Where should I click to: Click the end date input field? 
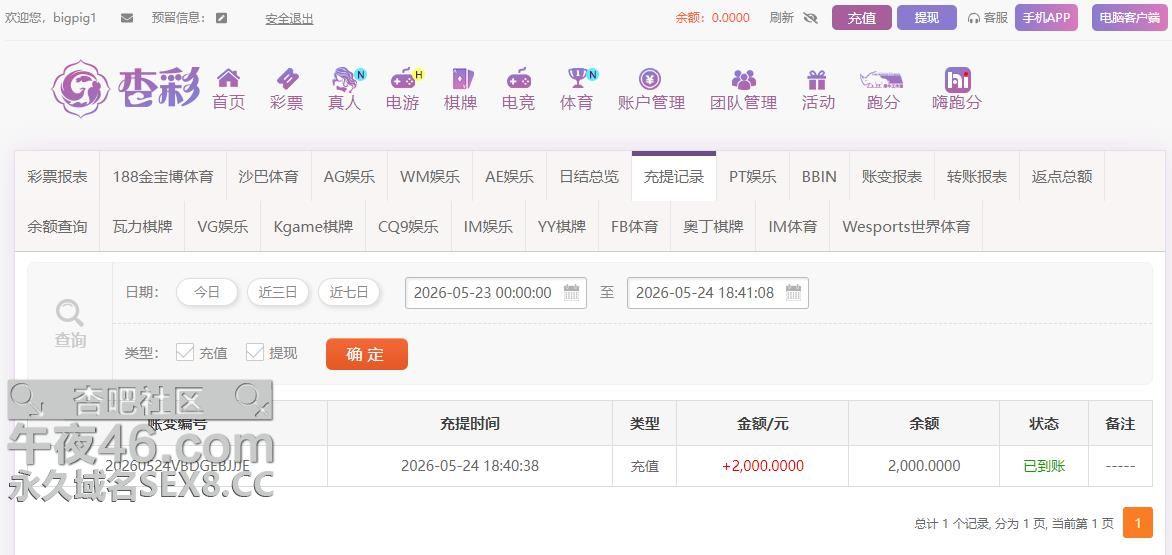pos(718,293)
